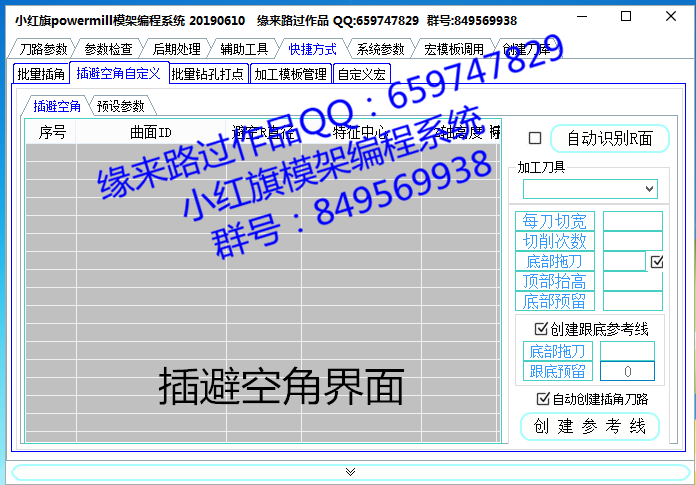Click the 切削次数 label button
696x485 pixels.
click(554, 241)
